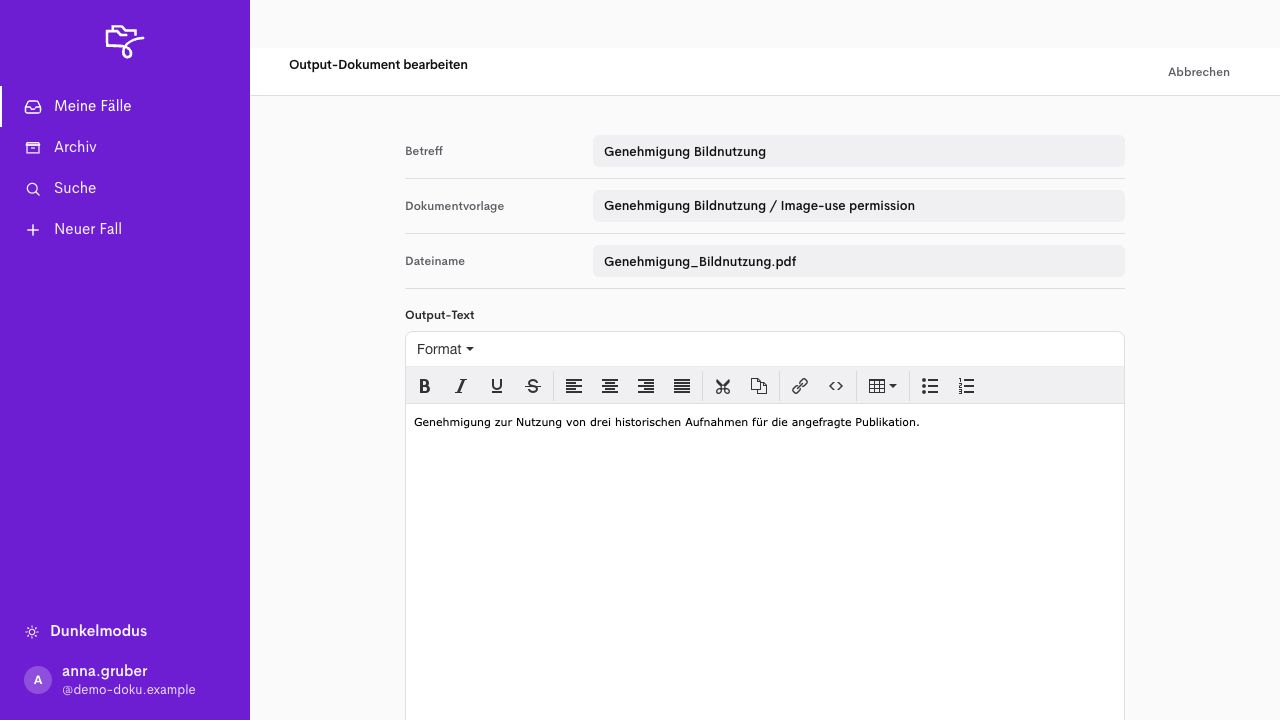Click the Output-Text editor body text

(x=666, y=422)
